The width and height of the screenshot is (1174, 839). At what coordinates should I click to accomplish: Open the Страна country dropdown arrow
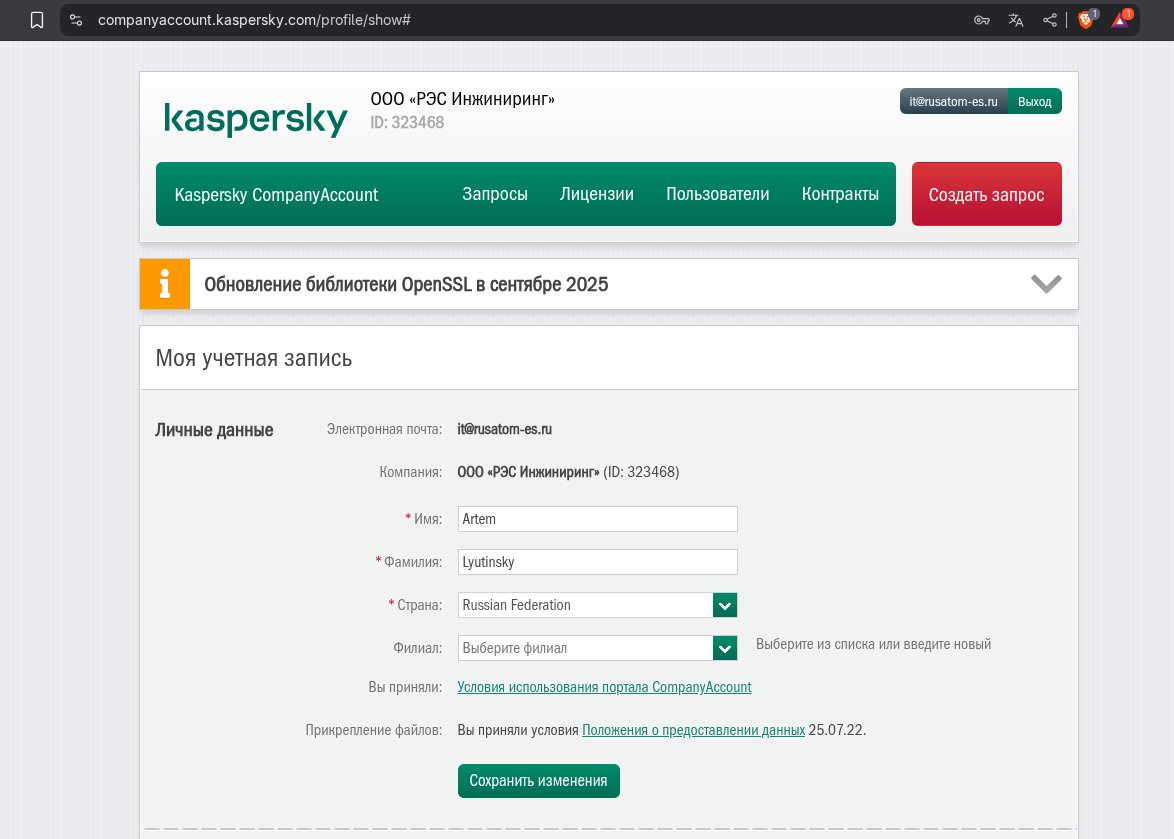pos(725,605)
